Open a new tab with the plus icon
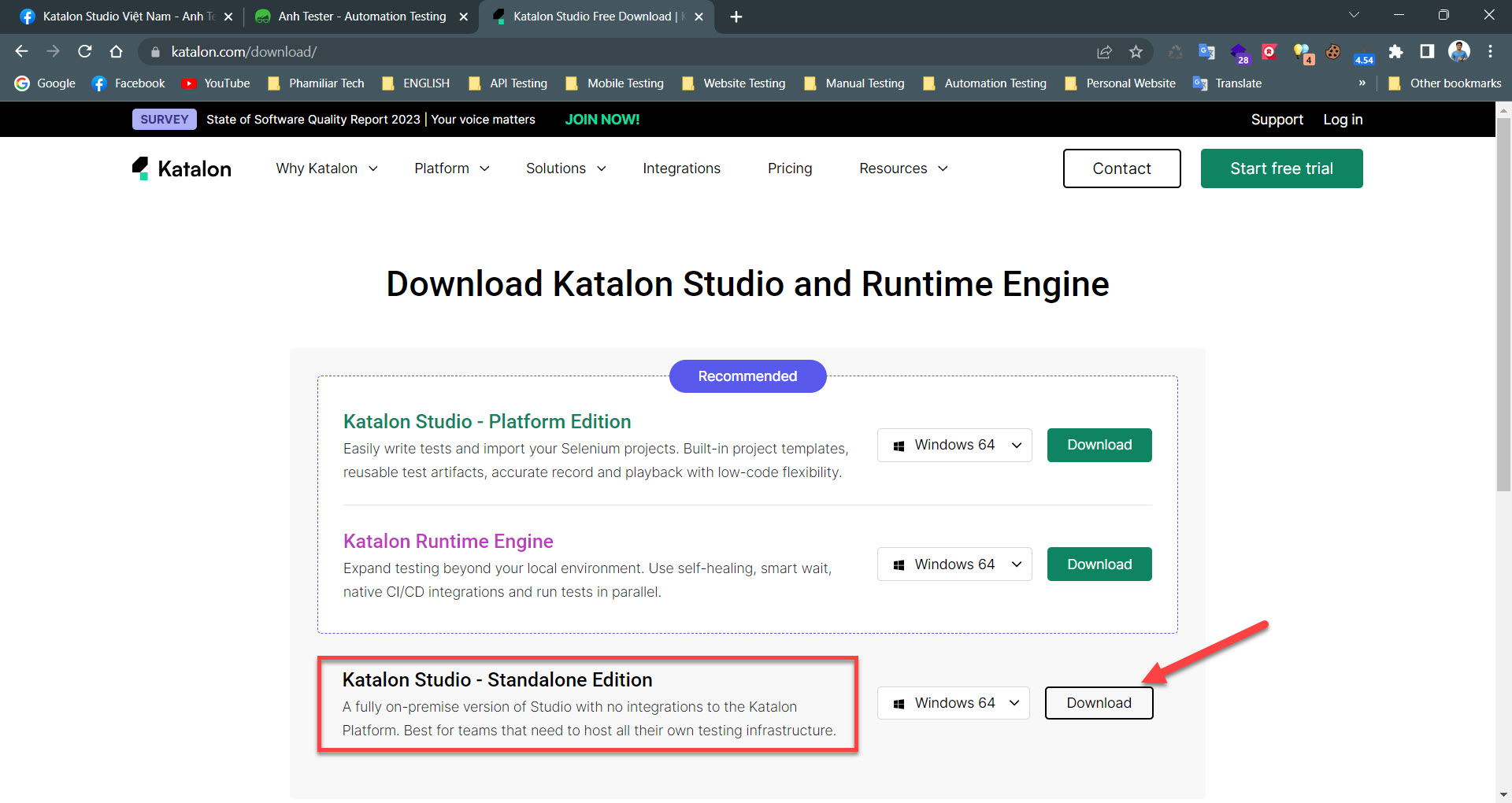1512x803 pixels. 736,17
